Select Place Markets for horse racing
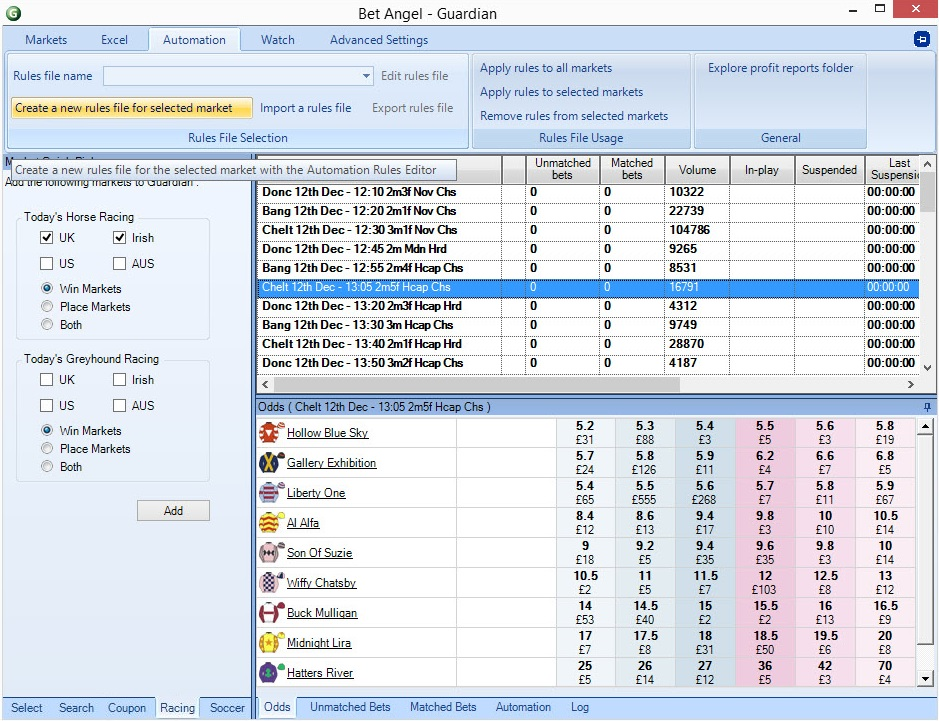This screenshot has height=721, width=939. 47,307
